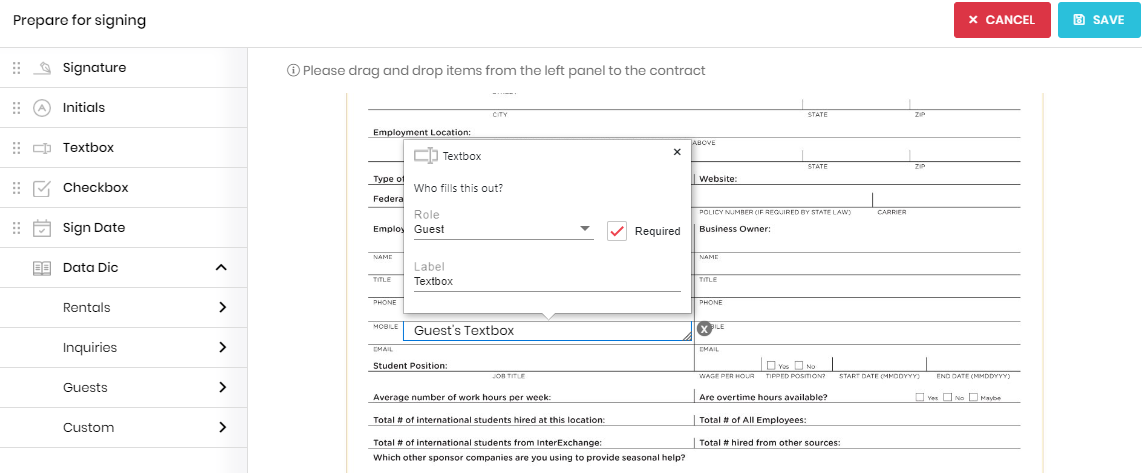The image size is (1142, 473).
Task: Grab the drag handle beside Signature
Action: 16,68
